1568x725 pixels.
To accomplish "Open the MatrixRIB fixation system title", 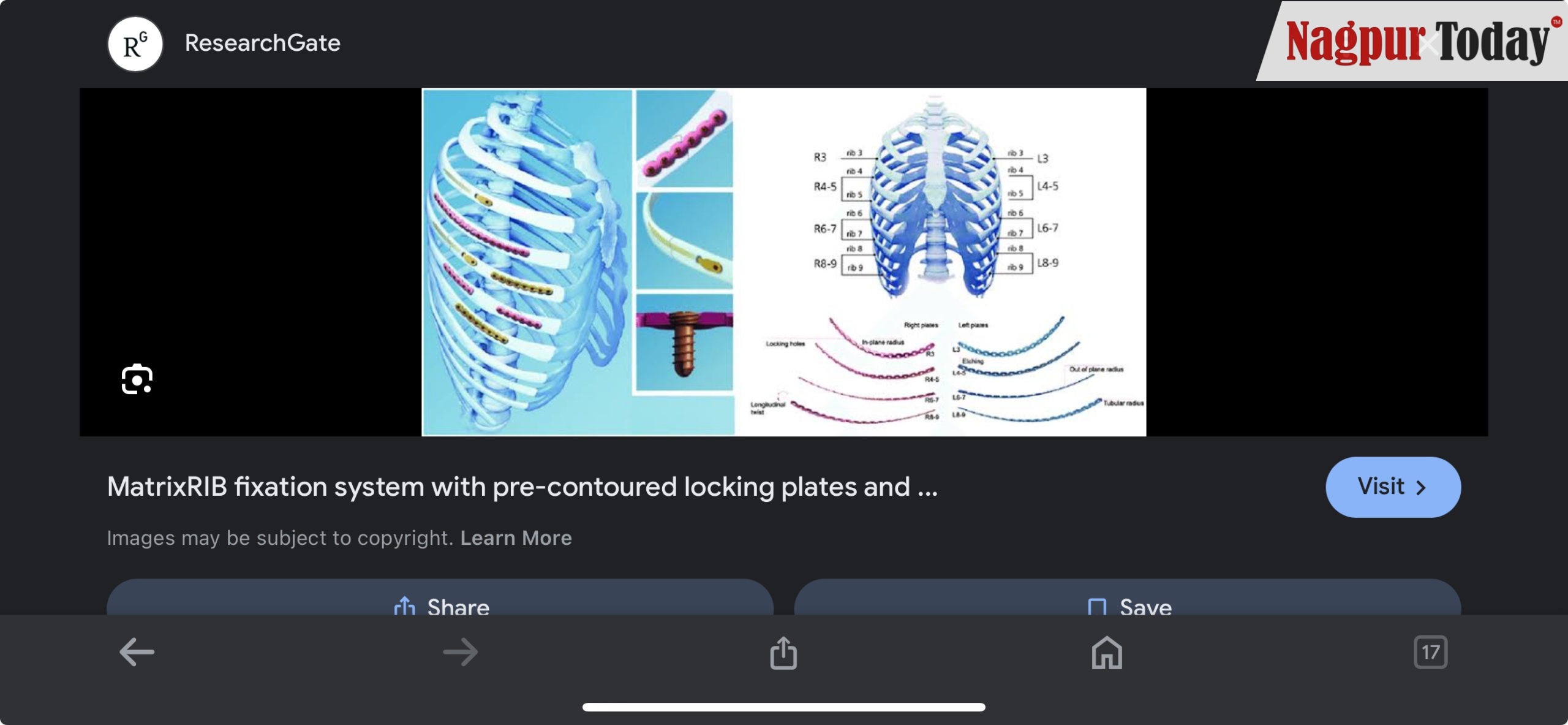I will coord(522,487).
